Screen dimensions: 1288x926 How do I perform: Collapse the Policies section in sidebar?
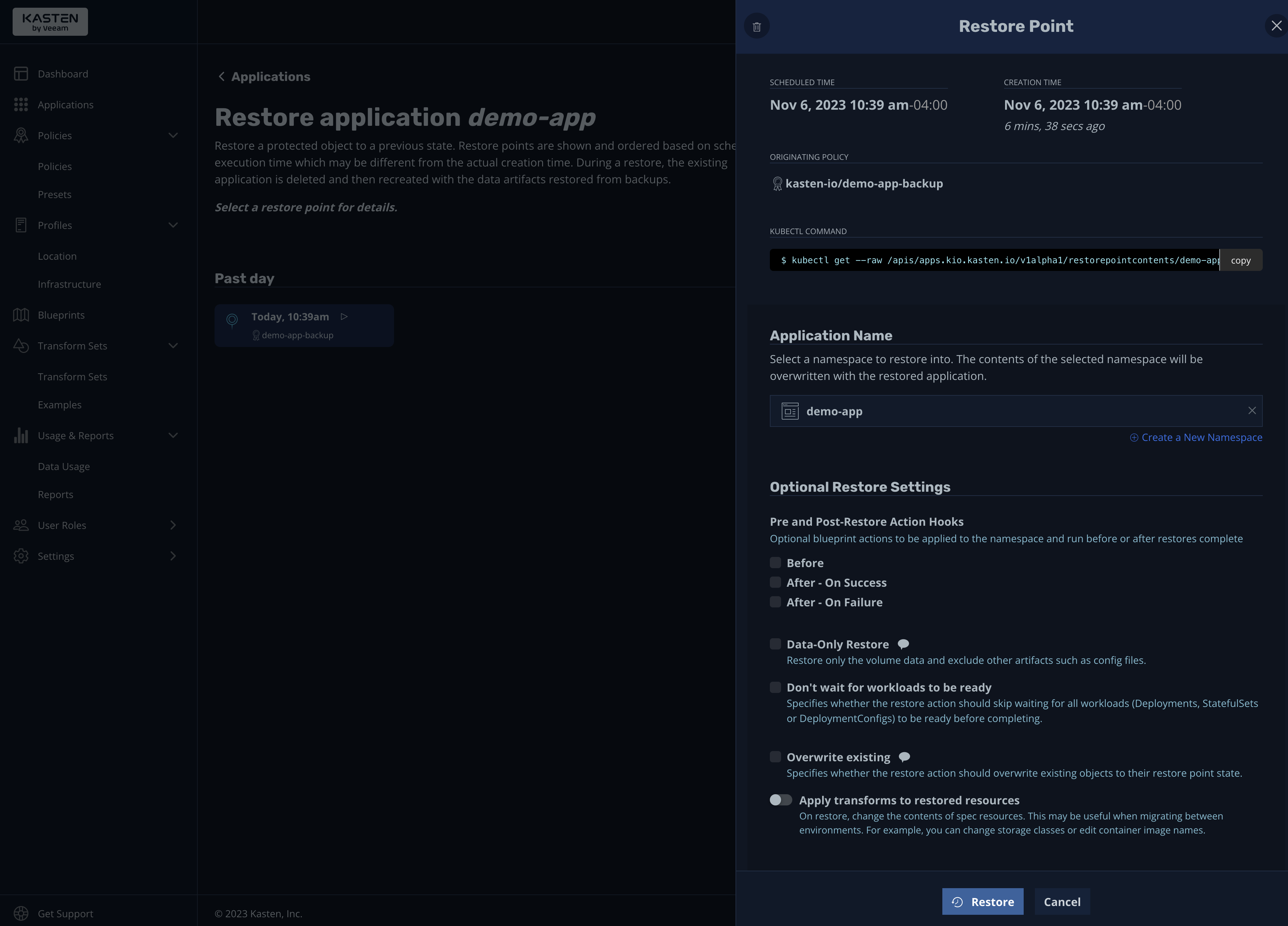click(173, 135)
